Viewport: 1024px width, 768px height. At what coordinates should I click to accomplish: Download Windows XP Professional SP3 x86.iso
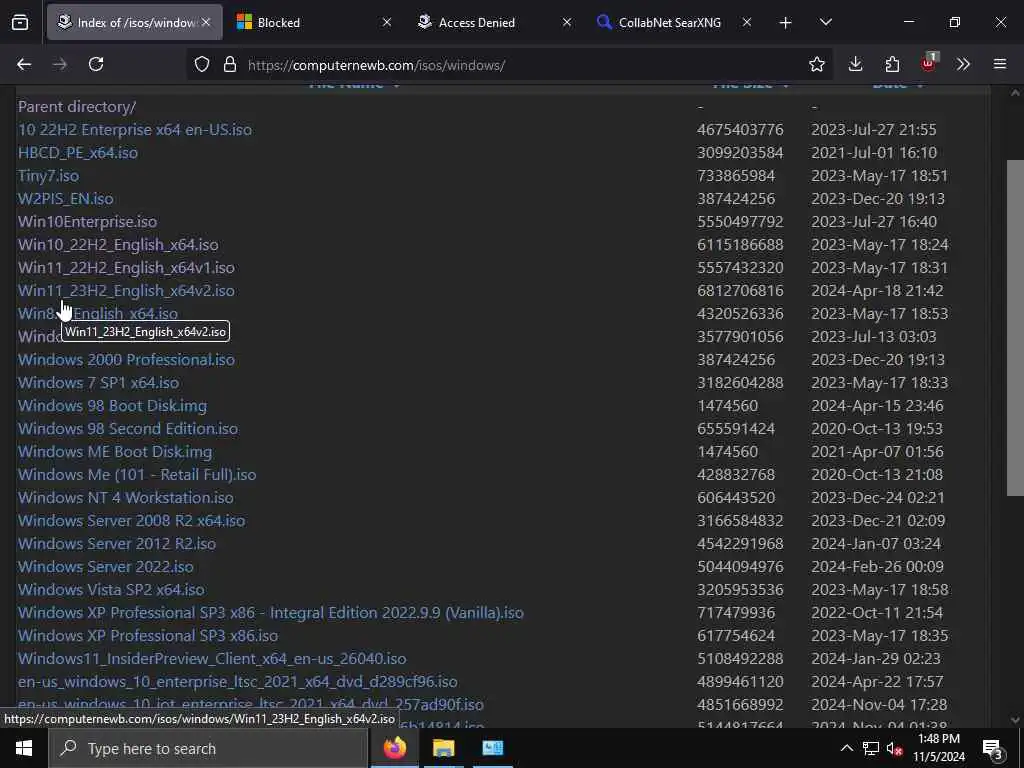tap(148, 635)
